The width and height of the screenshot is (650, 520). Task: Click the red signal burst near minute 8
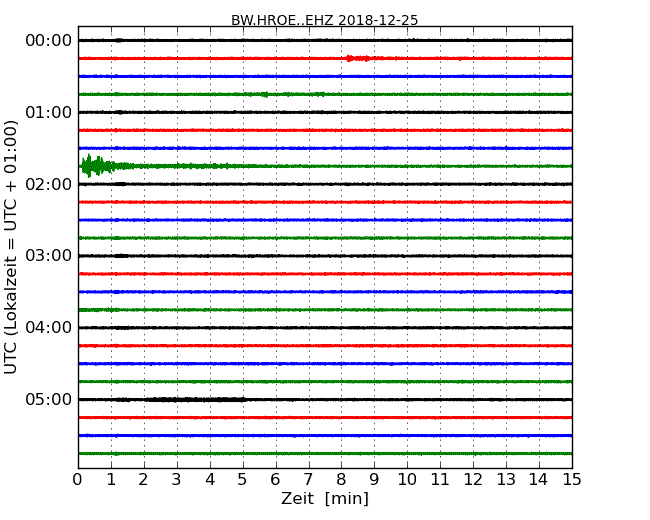358,58
